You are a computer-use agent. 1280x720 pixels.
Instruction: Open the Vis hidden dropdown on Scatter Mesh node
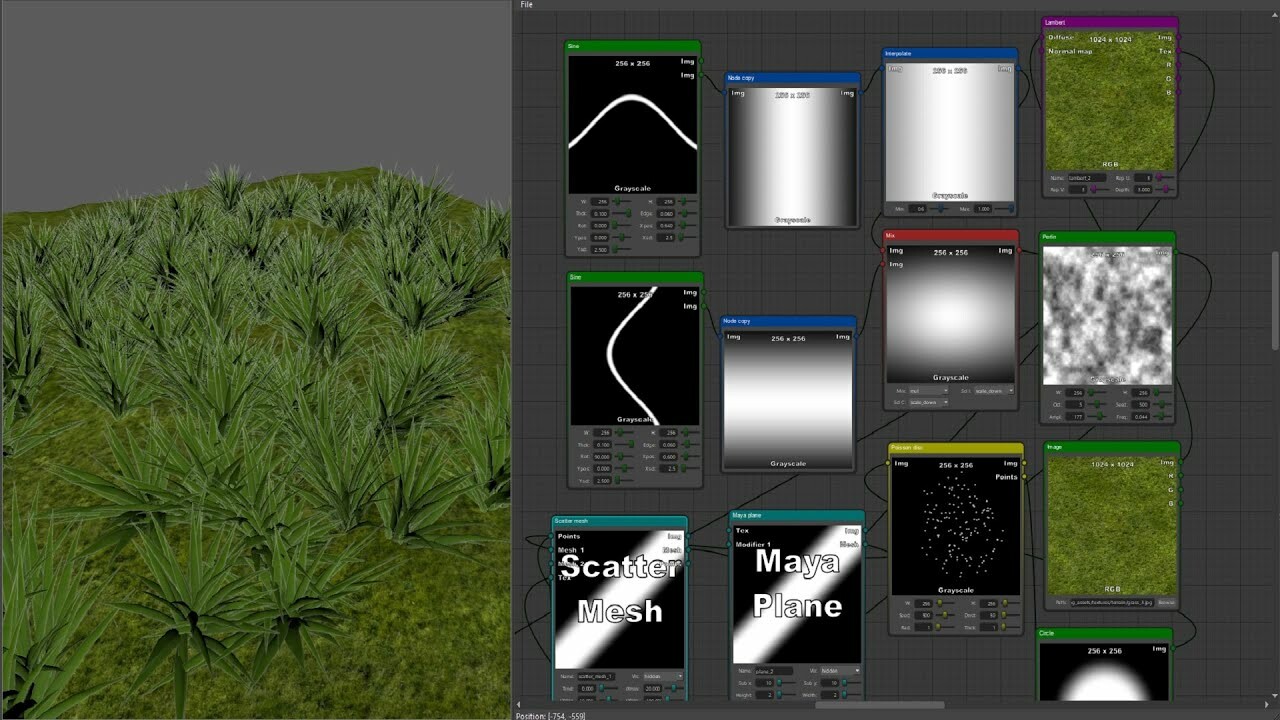pos(662,676)
